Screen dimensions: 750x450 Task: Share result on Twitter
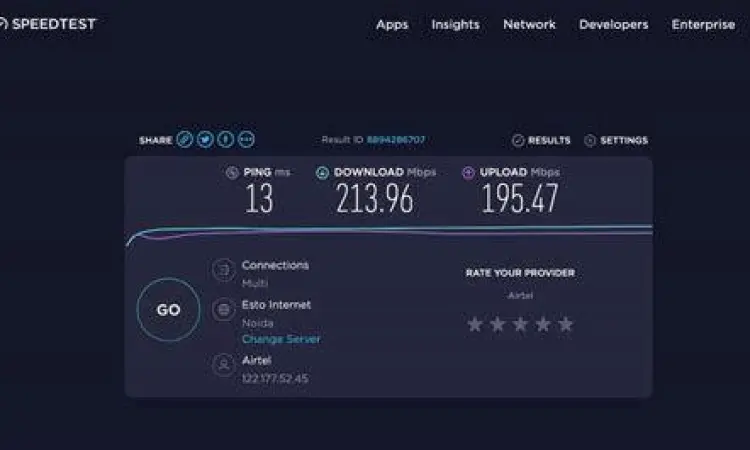click(205, 139)
